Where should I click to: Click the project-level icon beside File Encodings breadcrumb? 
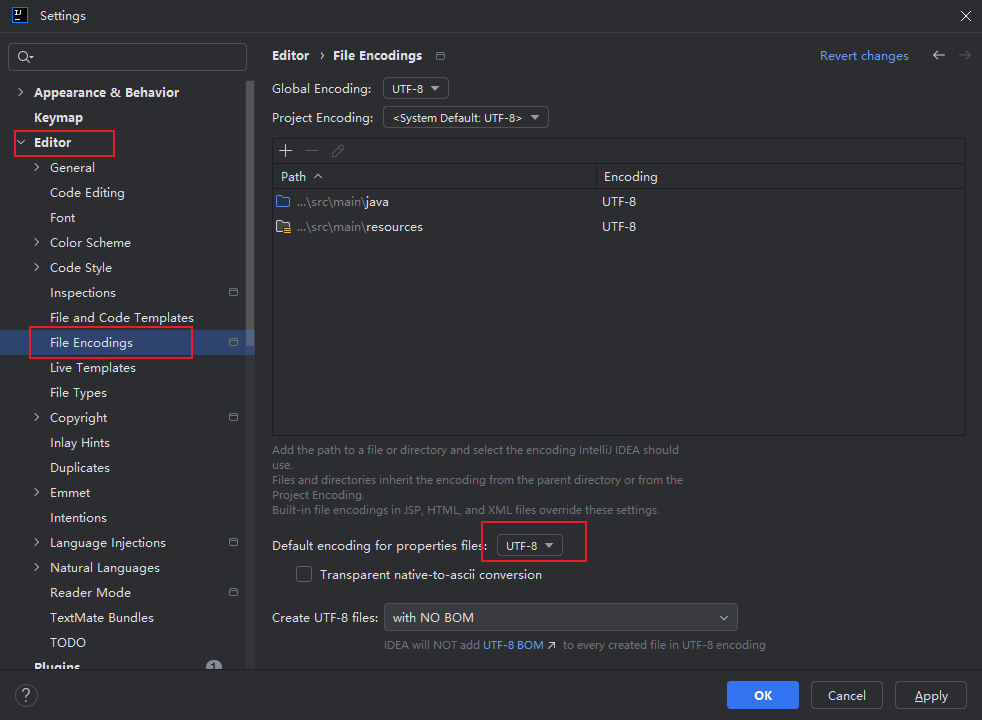[x=440, y=56]
